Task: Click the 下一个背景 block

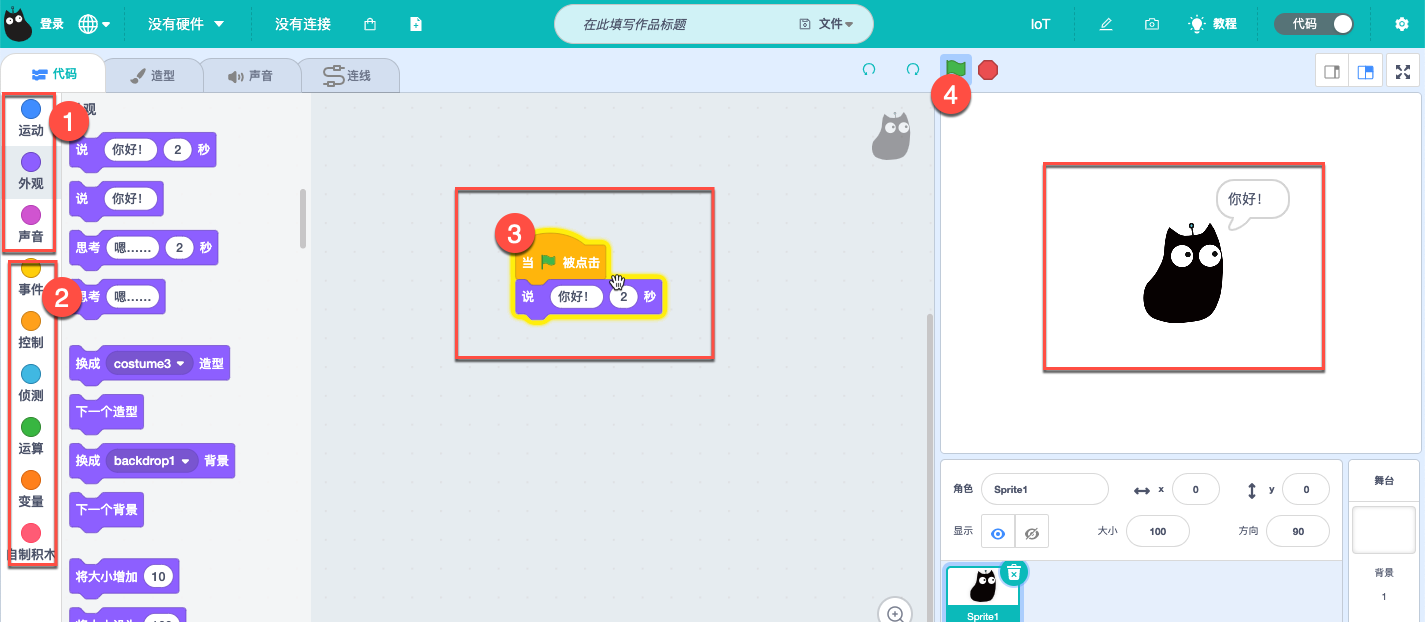Action: click(107, 509)
